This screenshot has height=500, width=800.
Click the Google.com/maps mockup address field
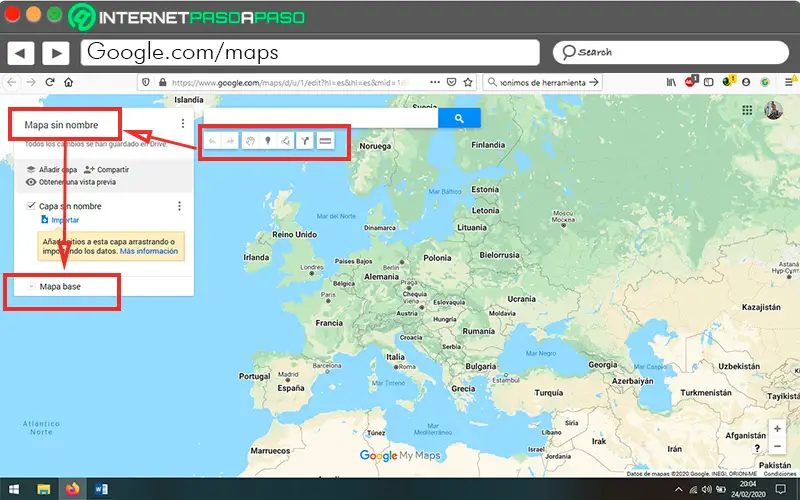pos(310,53)
